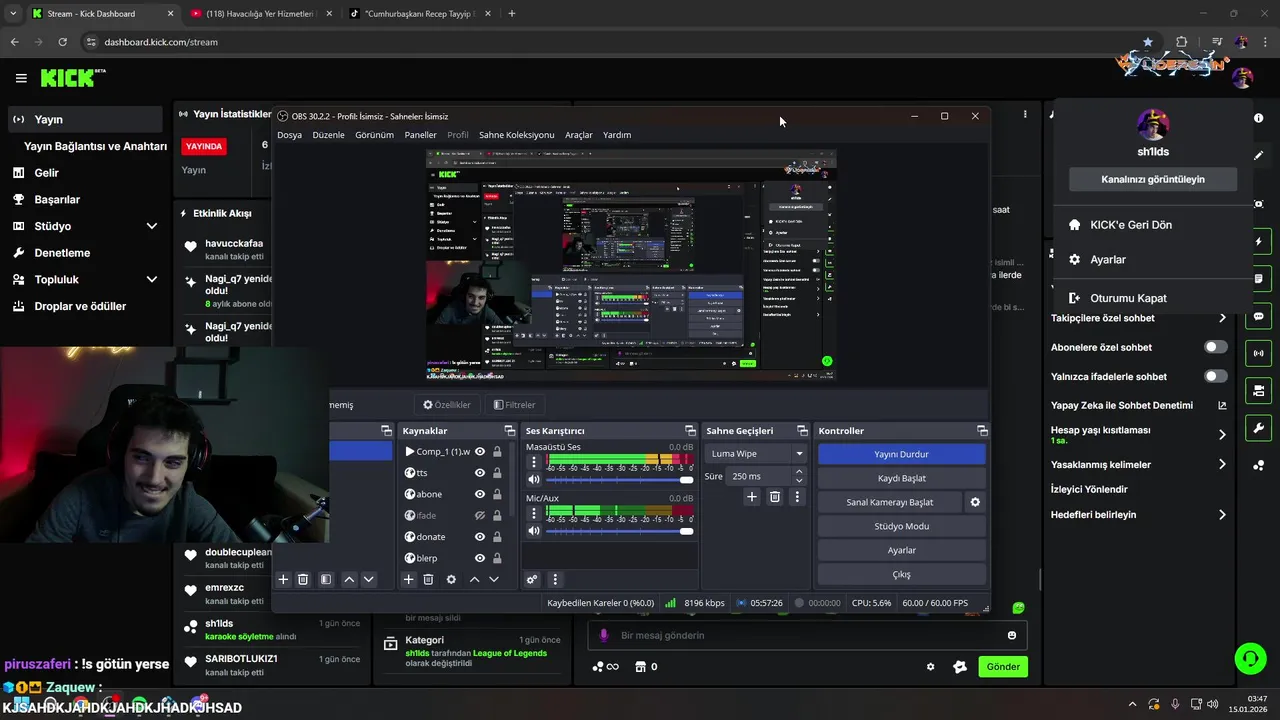Open Mic/Aux three-dot options
The width and height of the screenshot is (1280, 720).
[x=534, y=513]
